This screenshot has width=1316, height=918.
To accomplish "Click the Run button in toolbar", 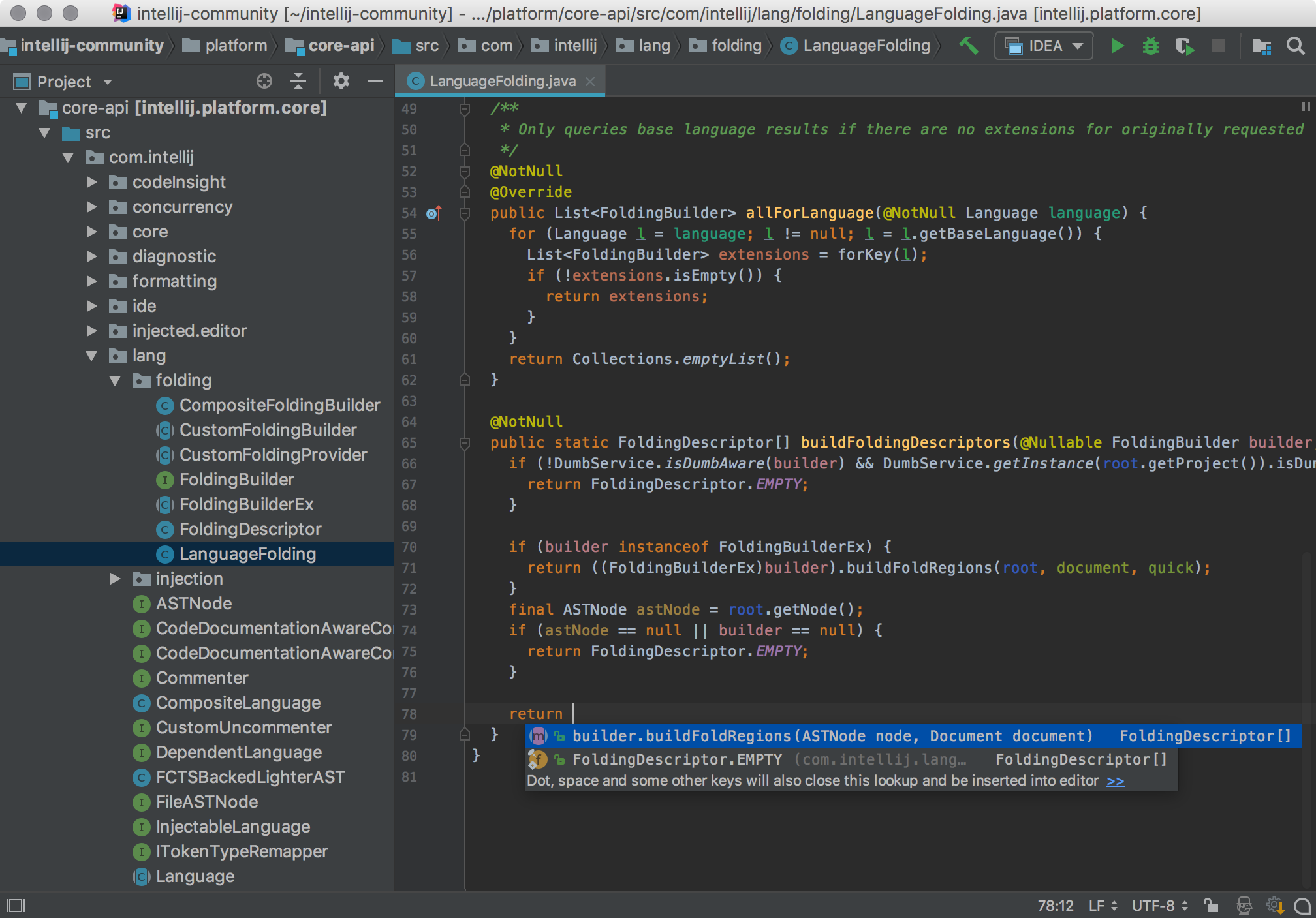I will [1116, 45].
